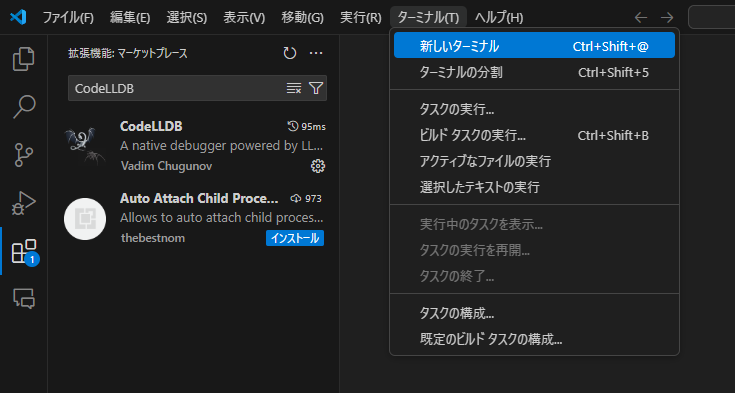The image size is (735, 393).
Task: Refresh the extensions marketplace list
Action: click(290, 53)
